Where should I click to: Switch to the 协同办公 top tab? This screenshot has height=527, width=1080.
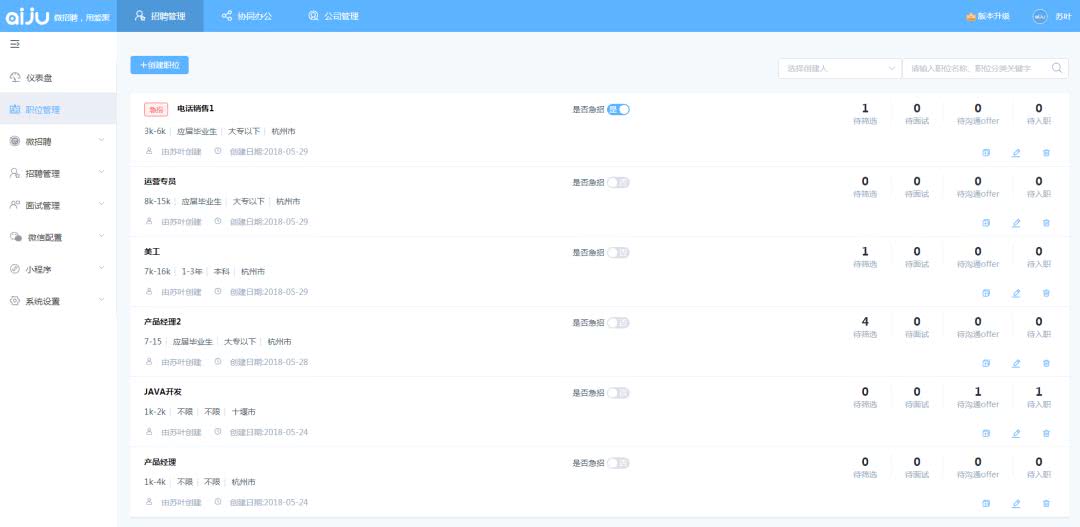pyautogui.click(x=247, y=16)
